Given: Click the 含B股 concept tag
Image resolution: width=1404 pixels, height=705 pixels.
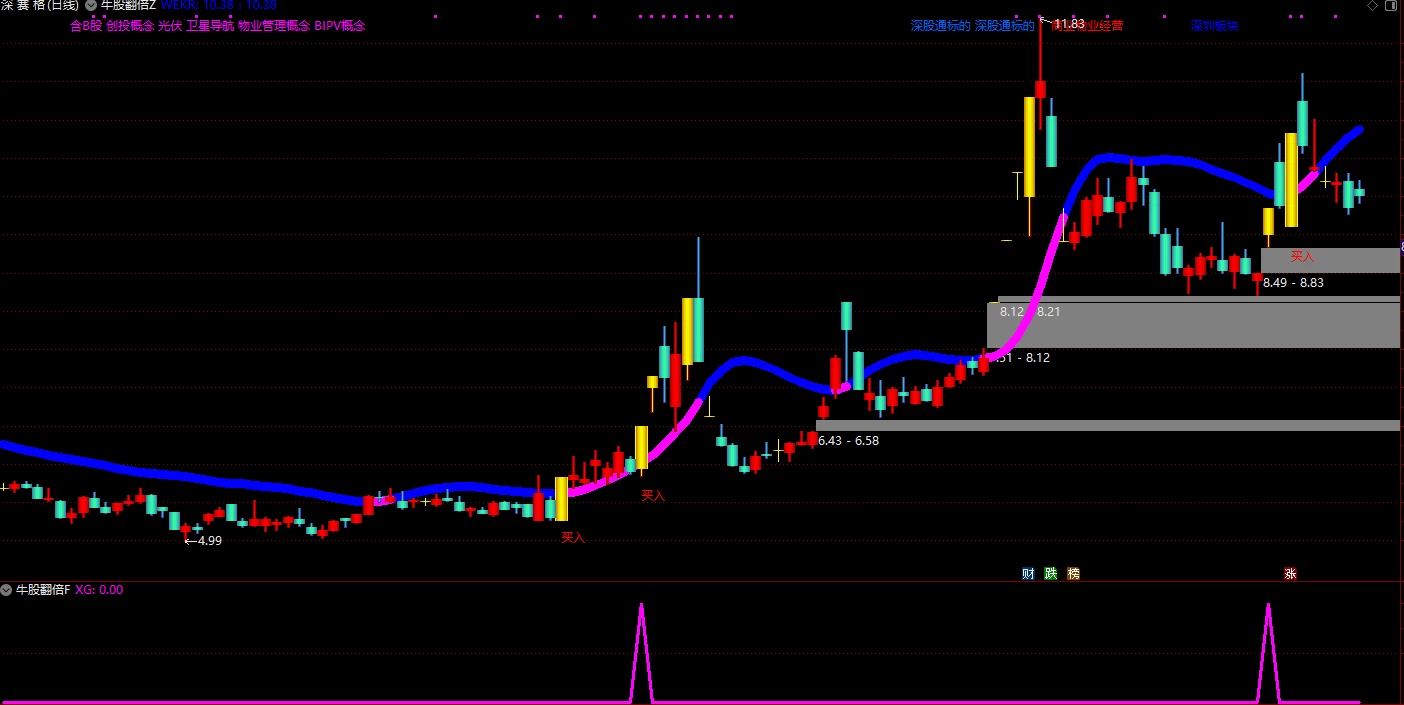Looking at the screenshot, I should point(86,26).
